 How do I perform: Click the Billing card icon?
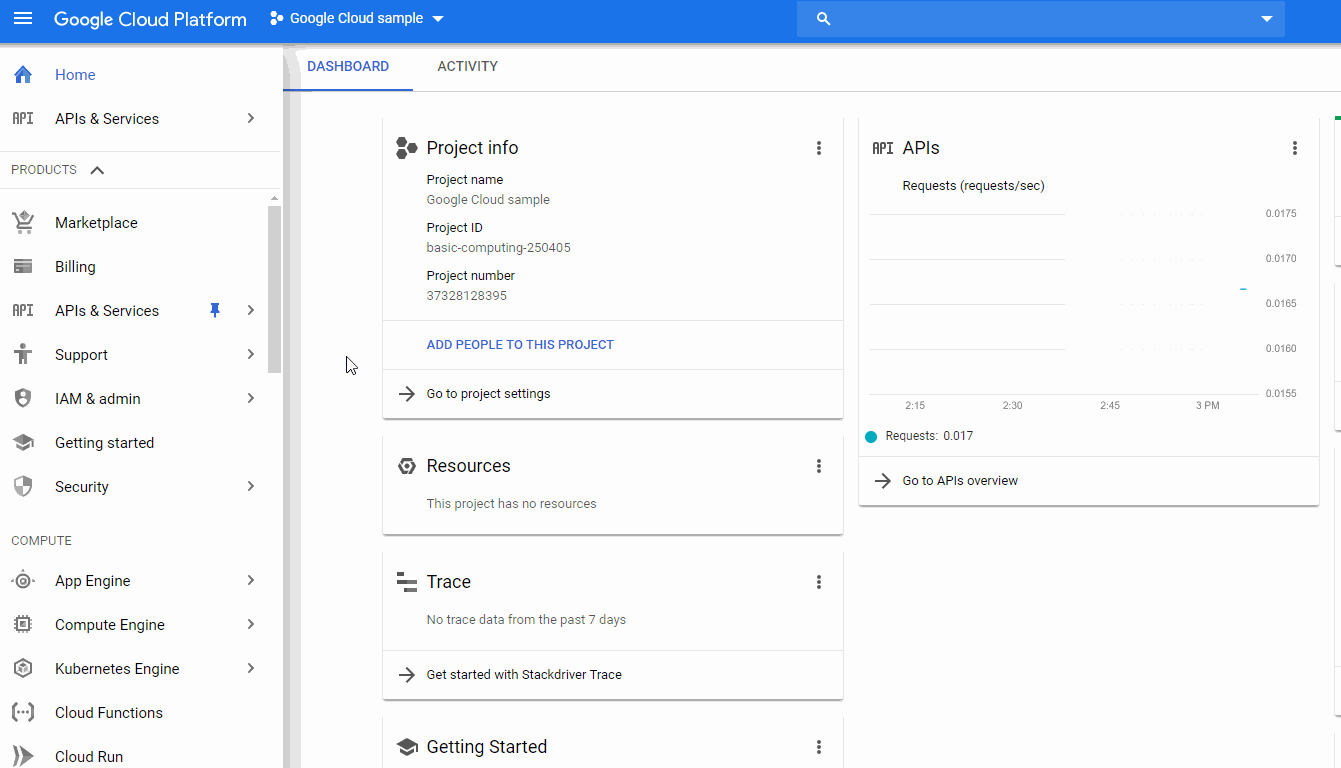(x=22, y=266)
